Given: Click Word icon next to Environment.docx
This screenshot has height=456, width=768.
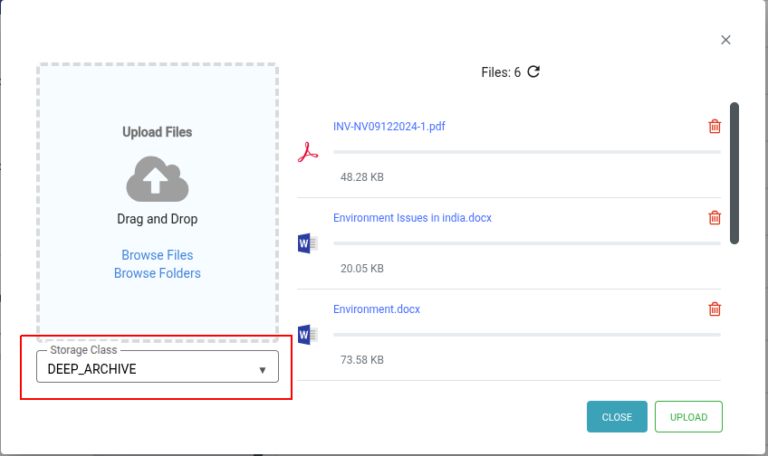Looking at the screenshot, I should pos(307,334).
